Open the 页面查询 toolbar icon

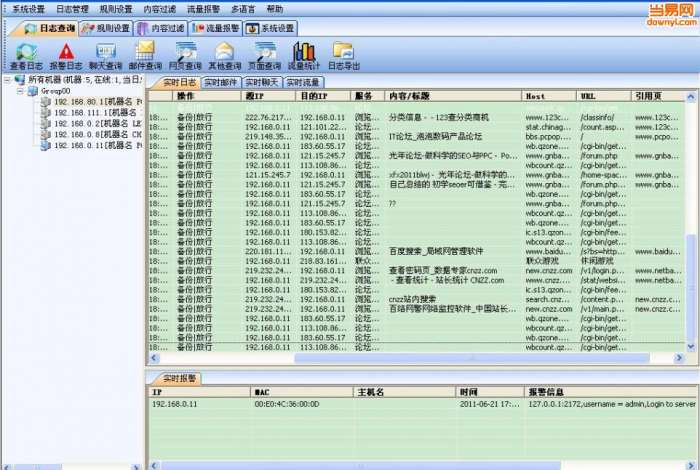(x=265, y=57)
